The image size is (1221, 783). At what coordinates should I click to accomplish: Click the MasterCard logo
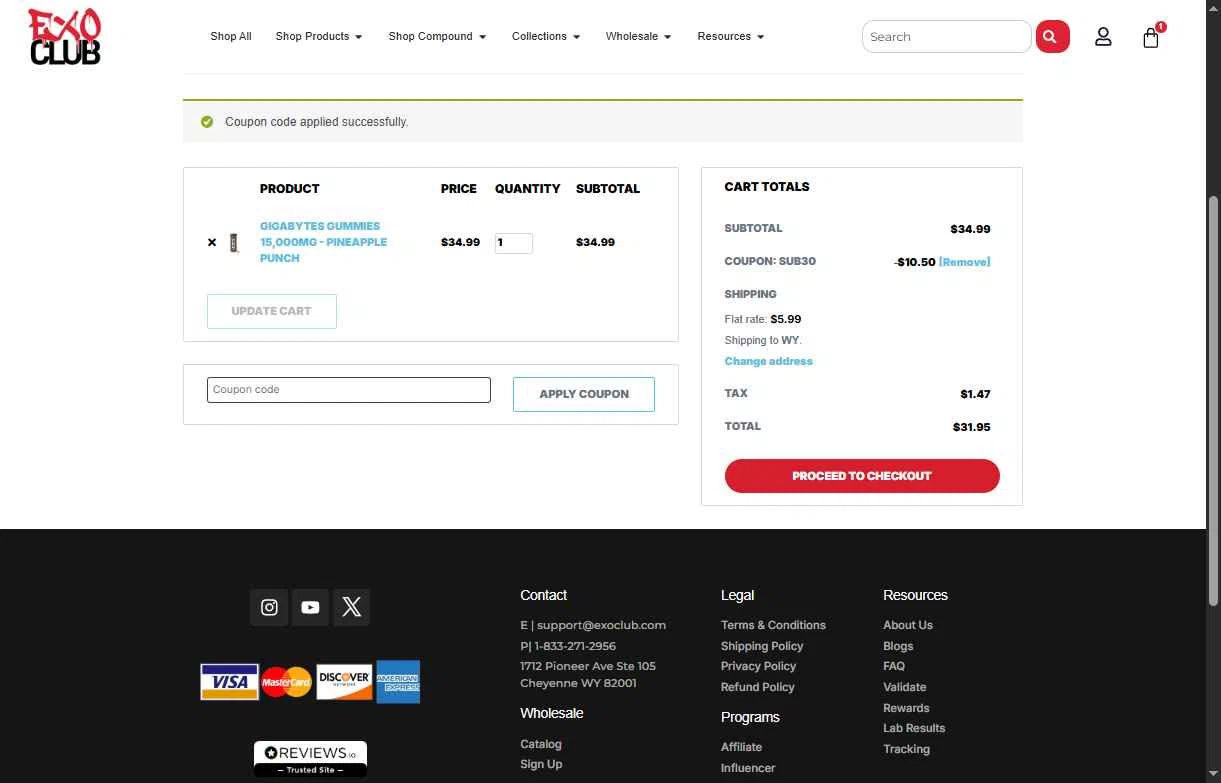pos(287,682)
